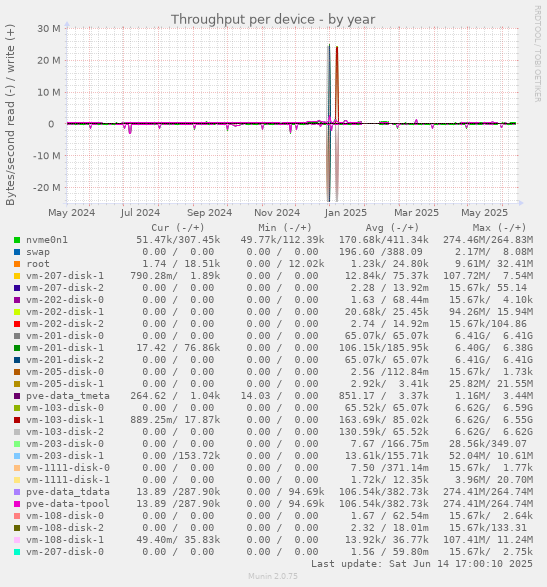The image size is (547, 587).
Task: Click the 'vm-201-disk-0' label
Action: 65,336
